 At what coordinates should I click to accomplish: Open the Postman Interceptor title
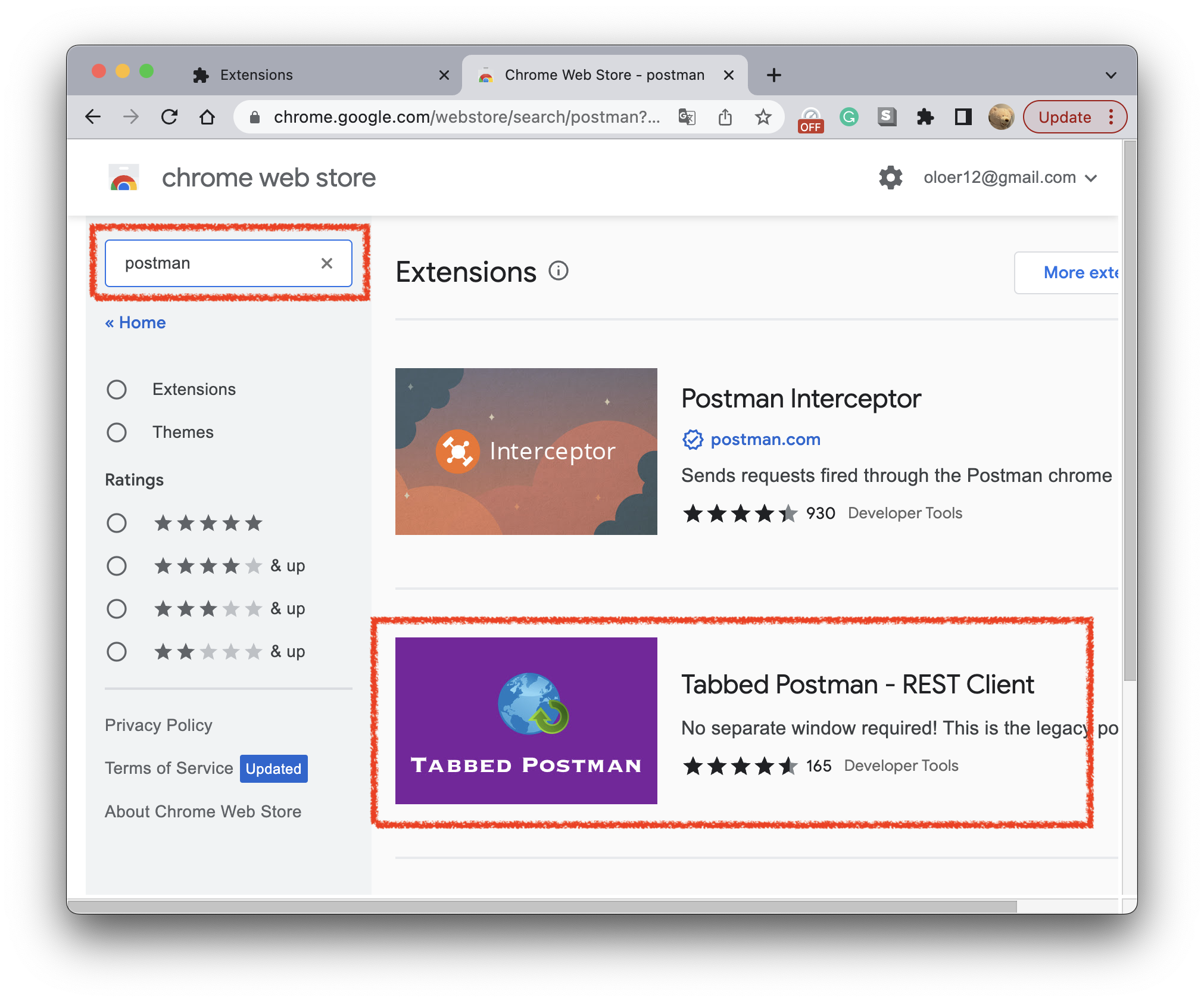tap(801, 399)
